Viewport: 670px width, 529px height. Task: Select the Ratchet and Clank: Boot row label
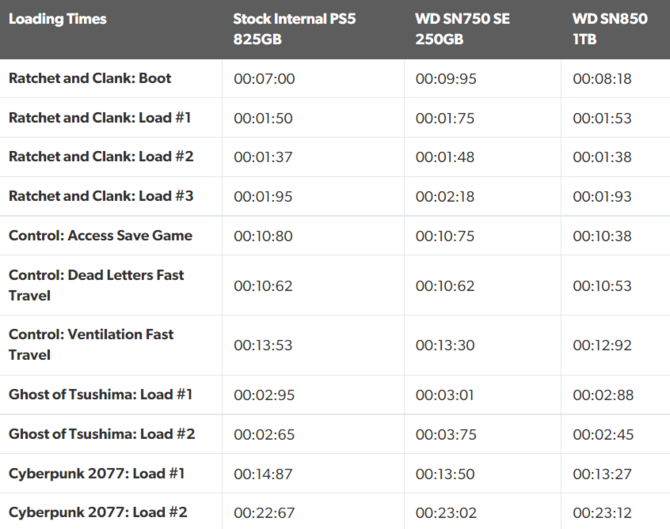[x=90, y=78]
